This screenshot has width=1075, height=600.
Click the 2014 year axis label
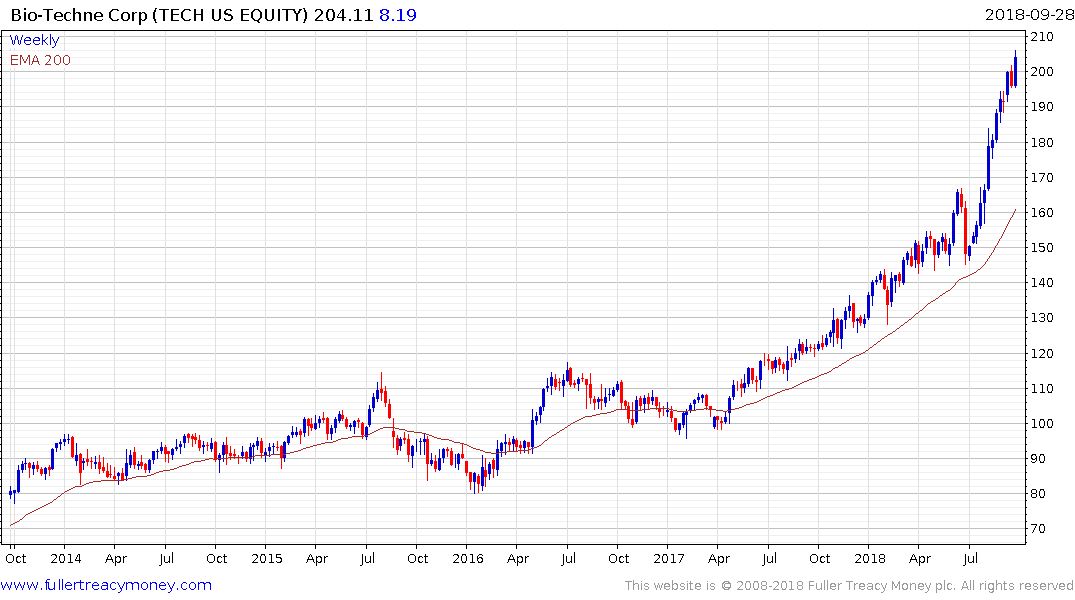click(x=66, y=558)
